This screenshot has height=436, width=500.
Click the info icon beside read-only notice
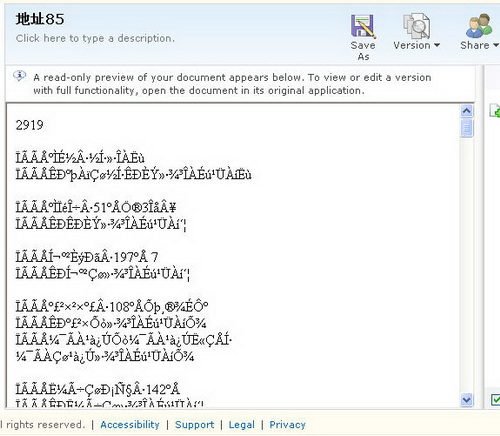(20, 76)
